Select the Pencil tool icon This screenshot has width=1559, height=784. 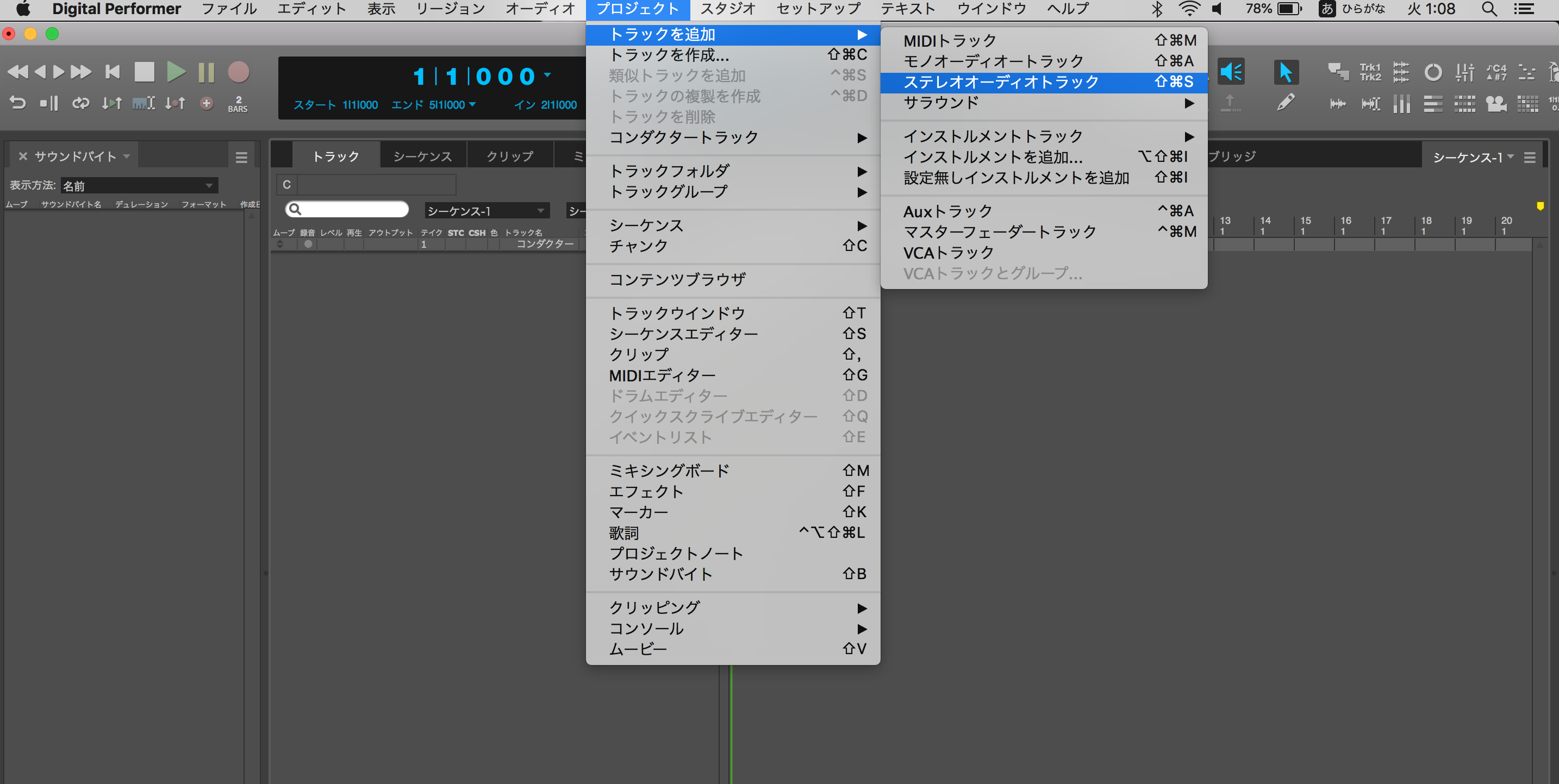1285,103
